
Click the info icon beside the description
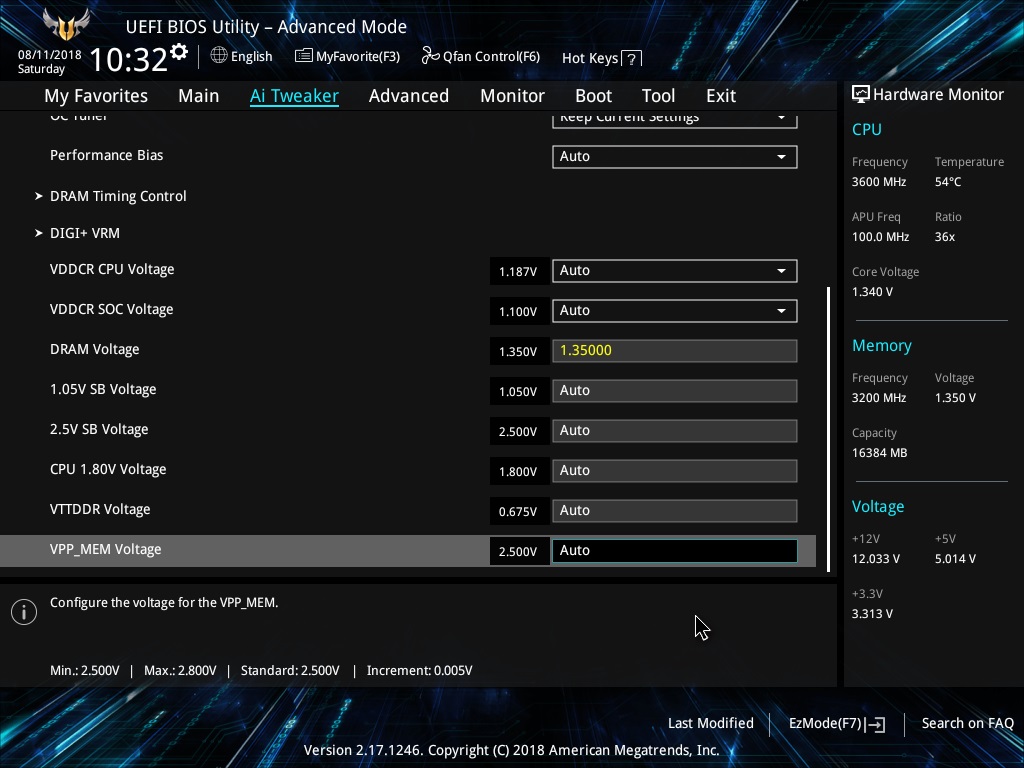24,612
